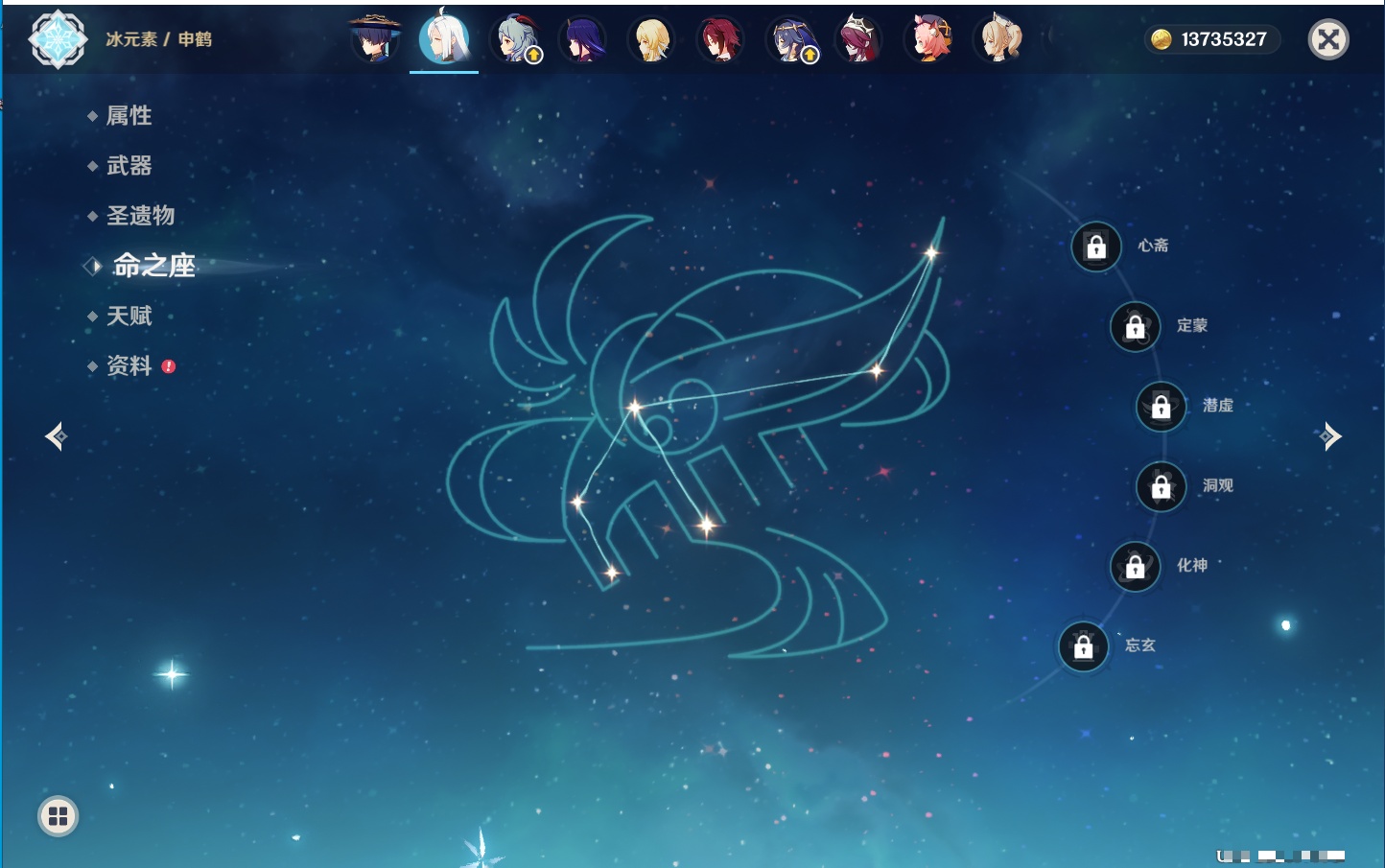Click the Mora amount 13735327
The image size is (1385, 868).
(x=1224, y=39)
